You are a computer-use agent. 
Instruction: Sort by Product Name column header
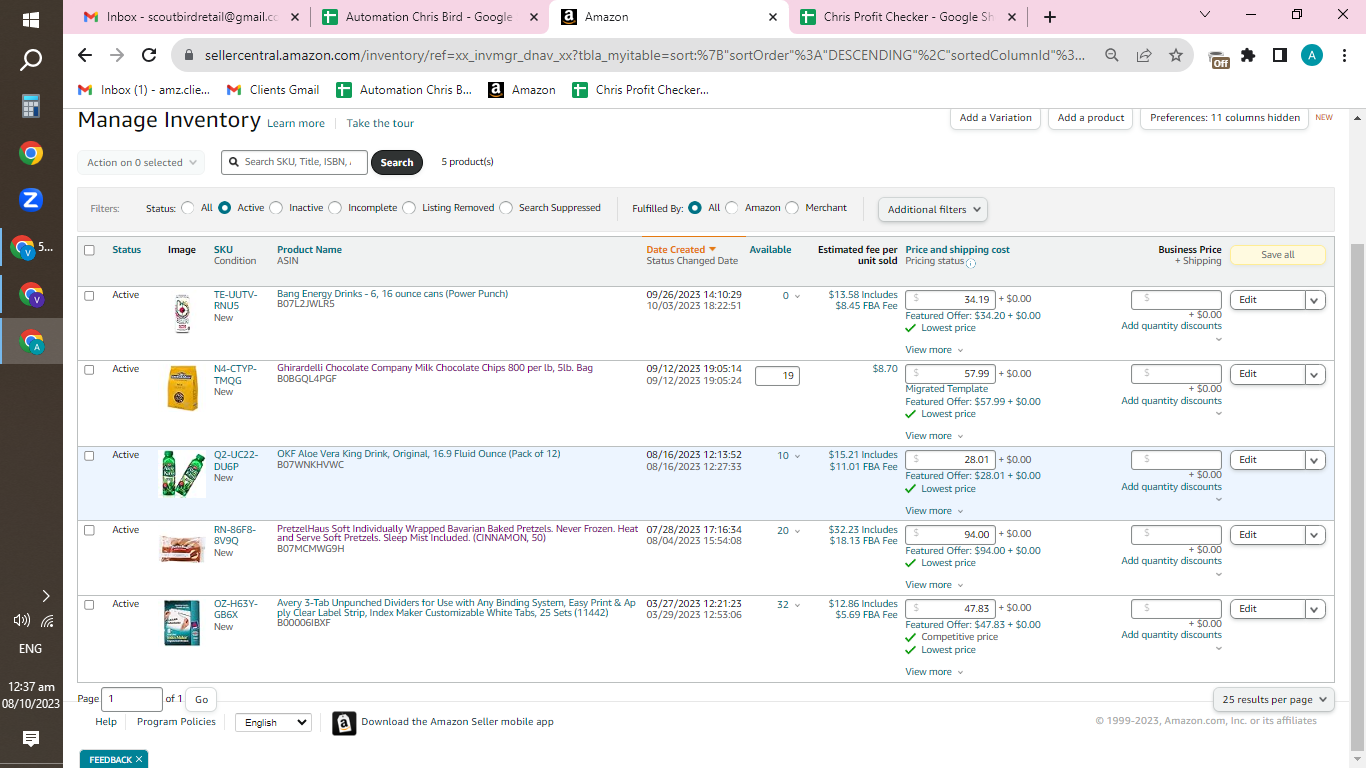coord(309,250)
